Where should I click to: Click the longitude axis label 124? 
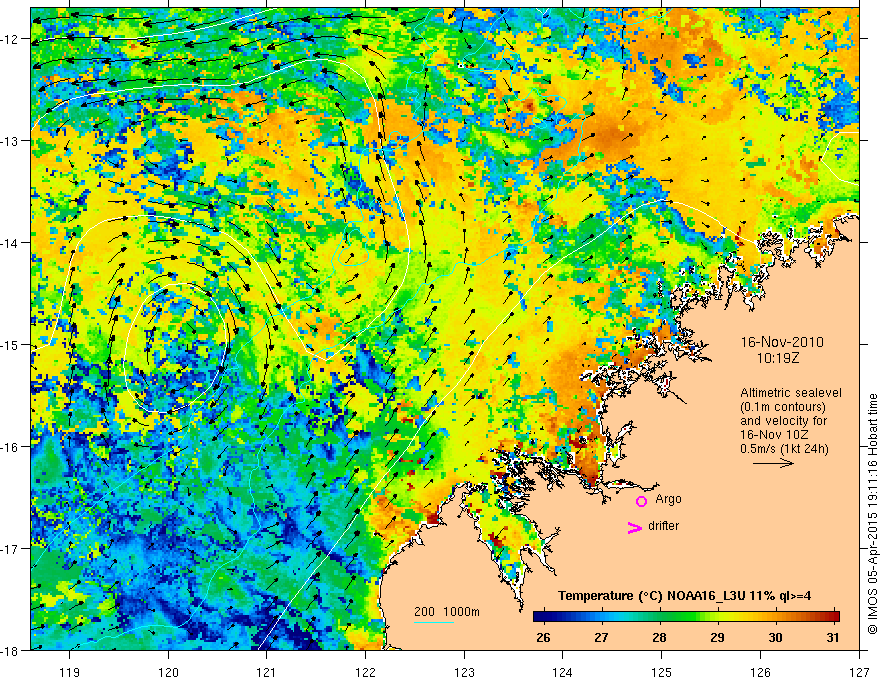(563, 672)
